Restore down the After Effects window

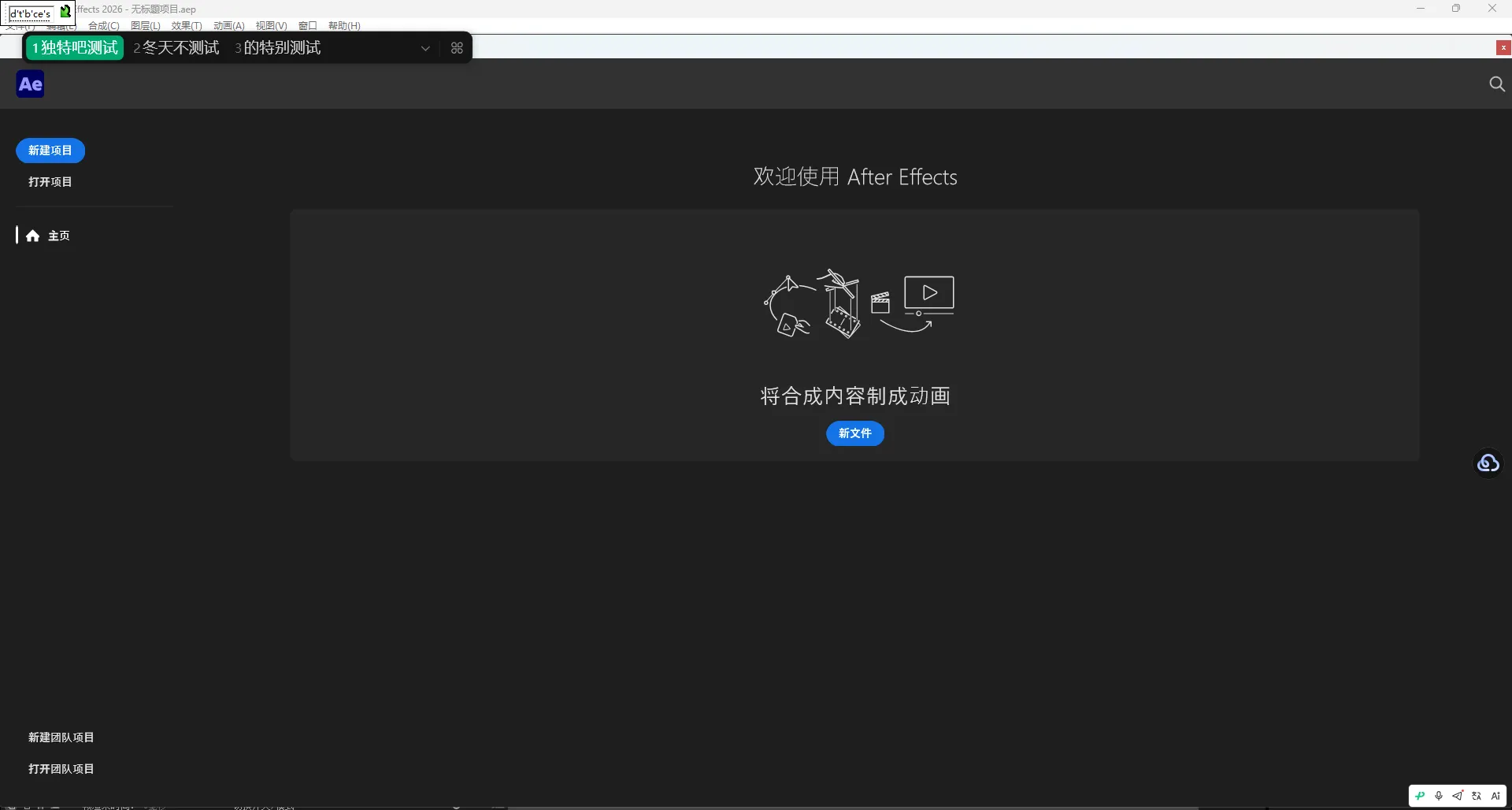(x=1456, y=9)
